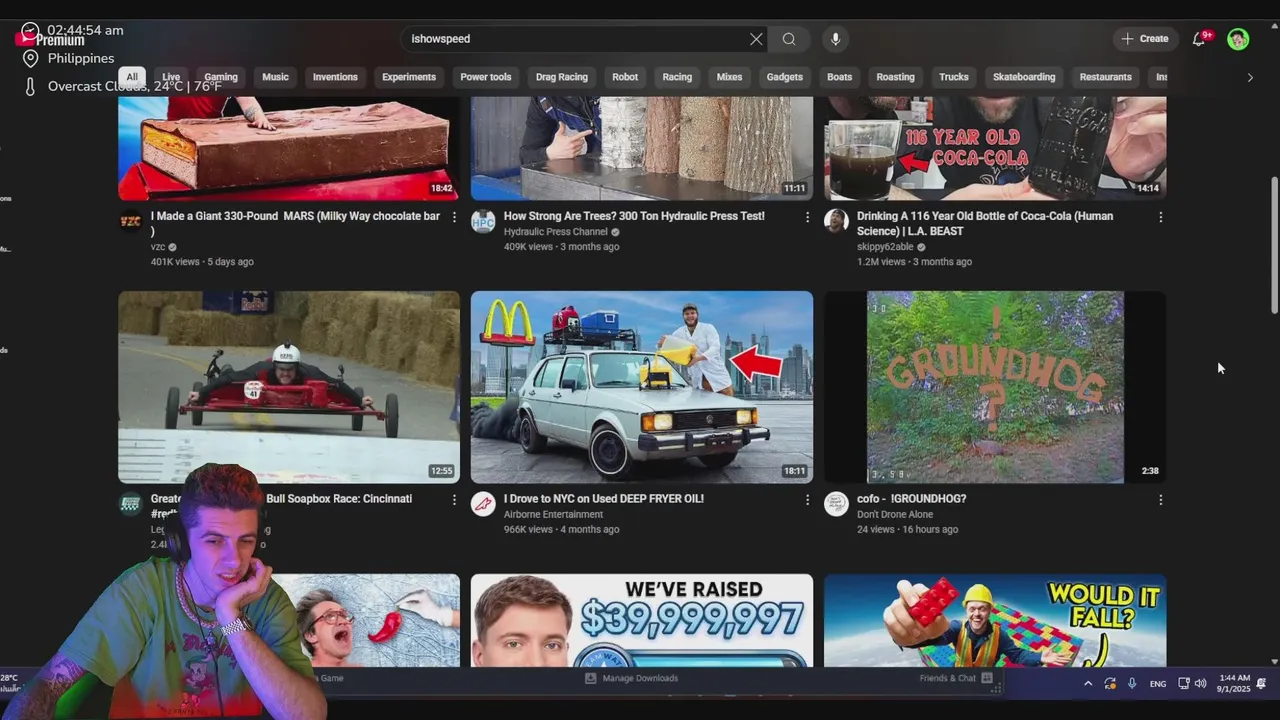Open options for cofo GROUNDHOG video
The height and width of the screenshot is (720, 1280).
[x=1160, y=500]
